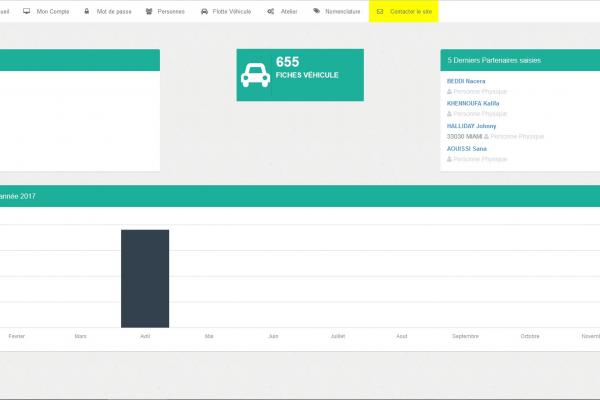This screenshot has height=400, width=600.
Task: Open partner BEDDI Nacera
Action: point(466,81)
